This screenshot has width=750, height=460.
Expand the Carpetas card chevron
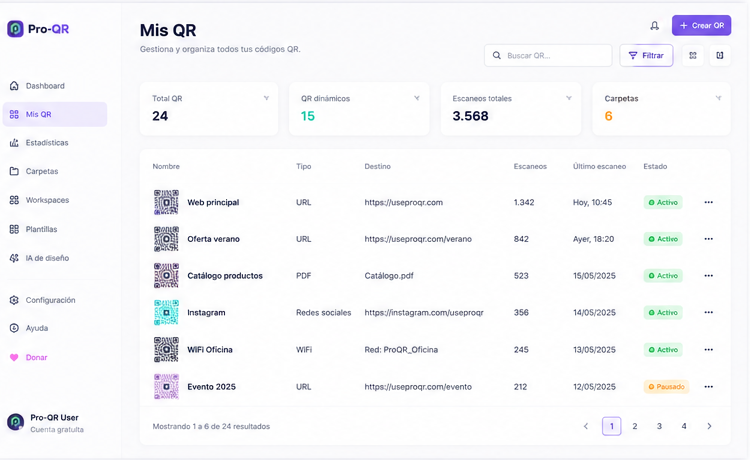(718, 98)
